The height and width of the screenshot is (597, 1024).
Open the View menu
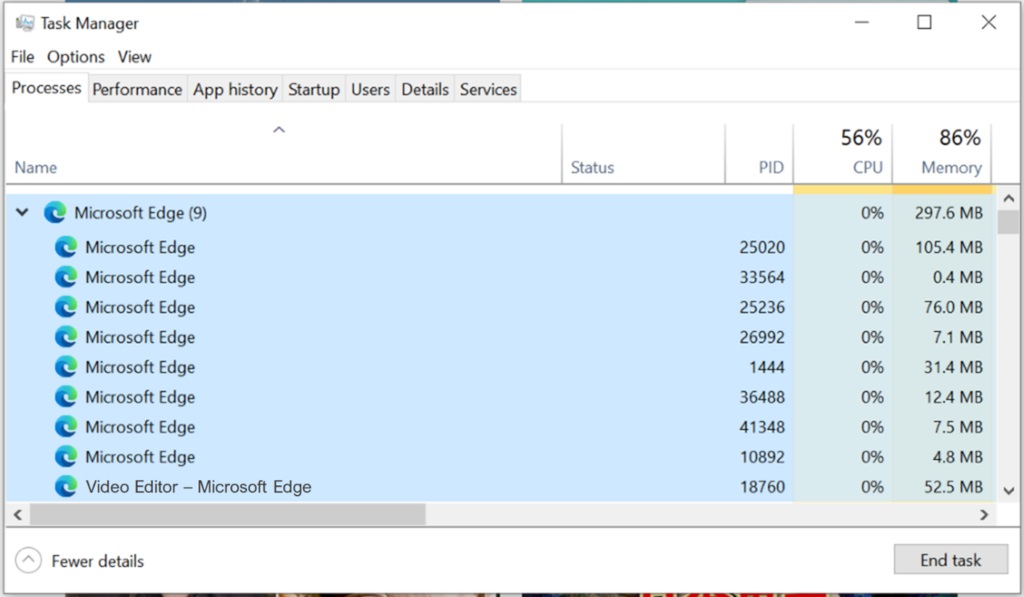coord(135,57)
